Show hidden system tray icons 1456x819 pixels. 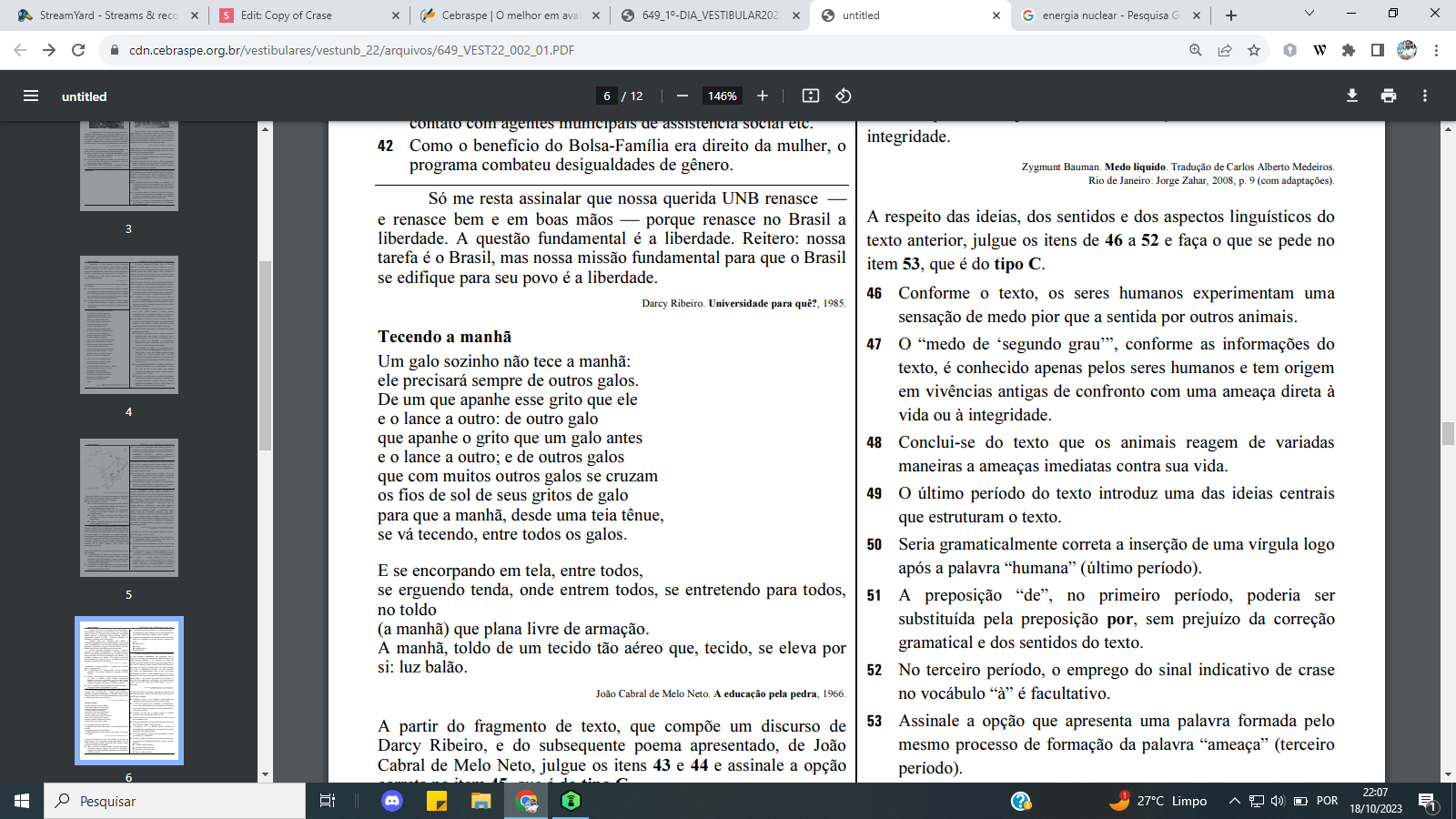tap(1235, 801)
